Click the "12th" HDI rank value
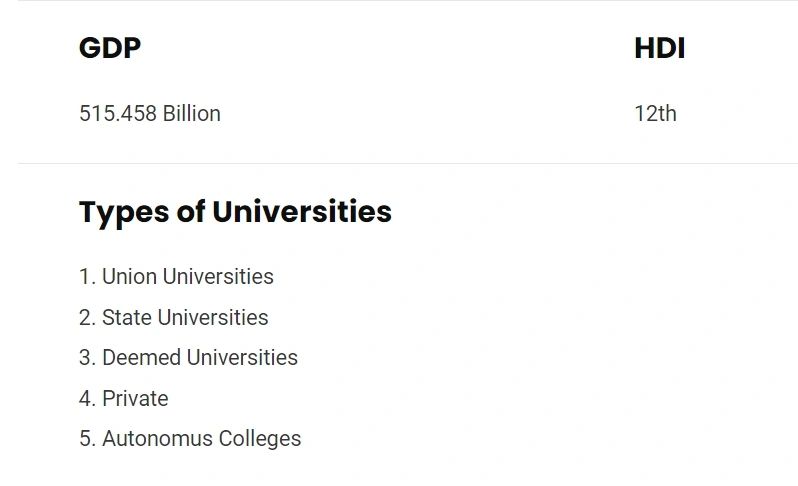This screenshot has height=486, width=798. tap(655, 114)
